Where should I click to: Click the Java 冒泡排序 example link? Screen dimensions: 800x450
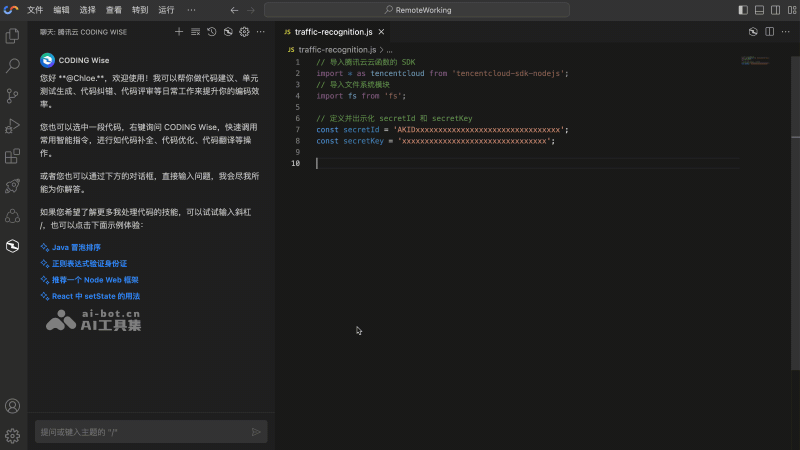76,247
